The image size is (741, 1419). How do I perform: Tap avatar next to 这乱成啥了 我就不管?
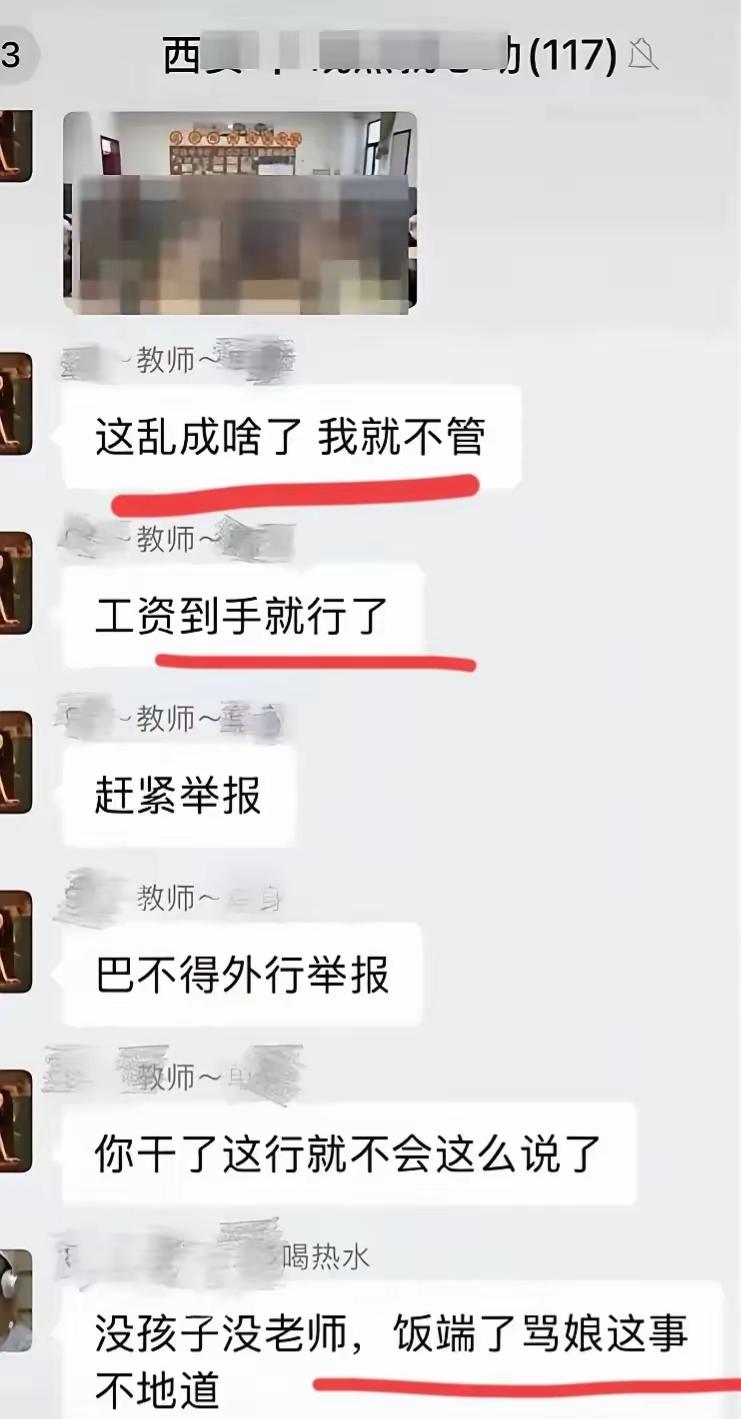[15, 404]
